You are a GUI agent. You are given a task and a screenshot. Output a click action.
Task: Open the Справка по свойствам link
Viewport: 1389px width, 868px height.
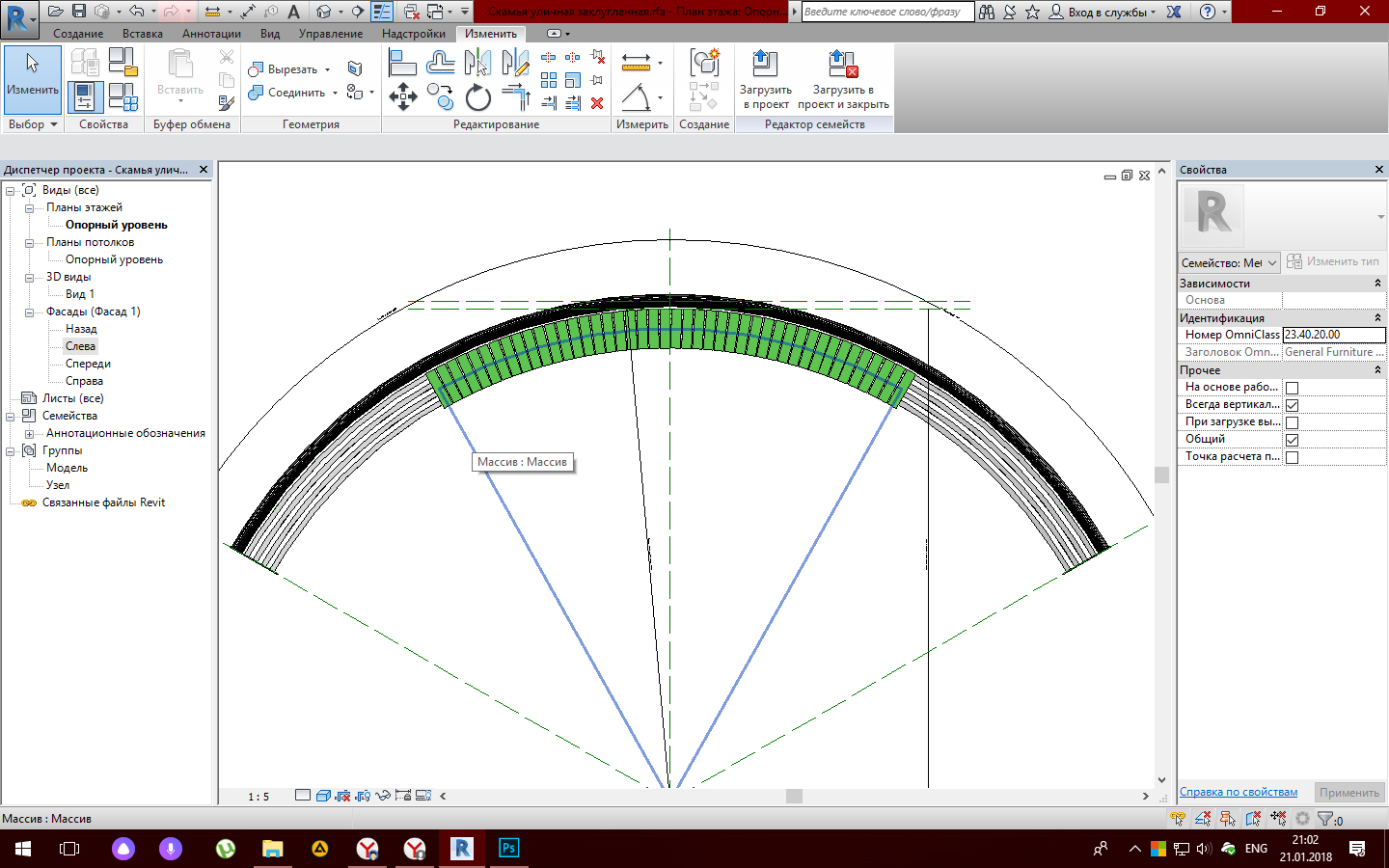[1238, 792]
